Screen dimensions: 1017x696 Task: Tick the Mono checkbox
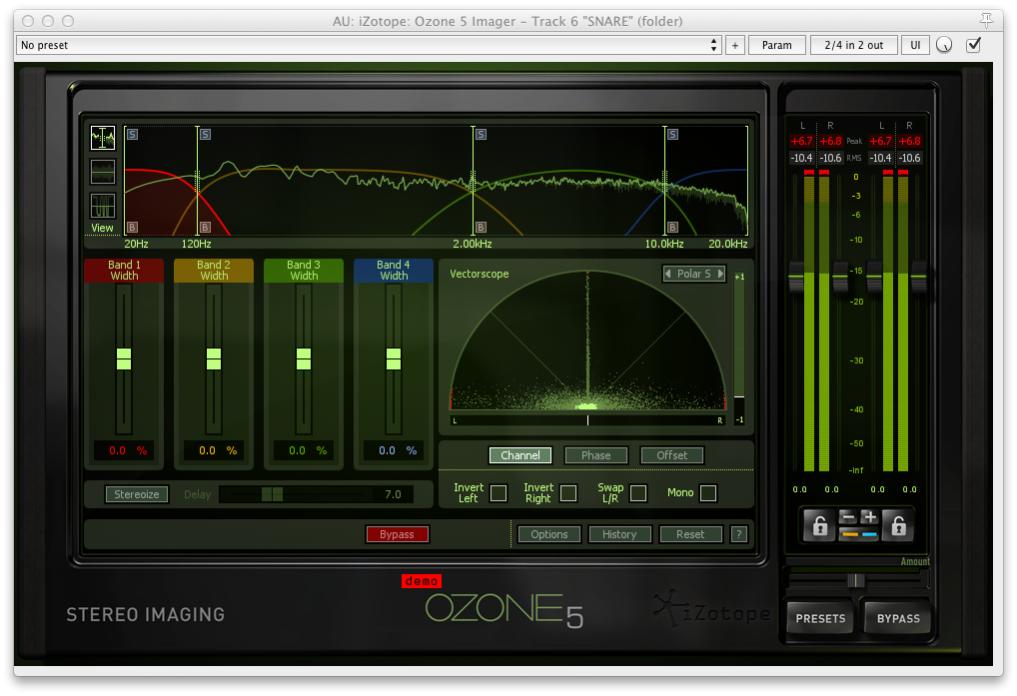pos(708,493)
